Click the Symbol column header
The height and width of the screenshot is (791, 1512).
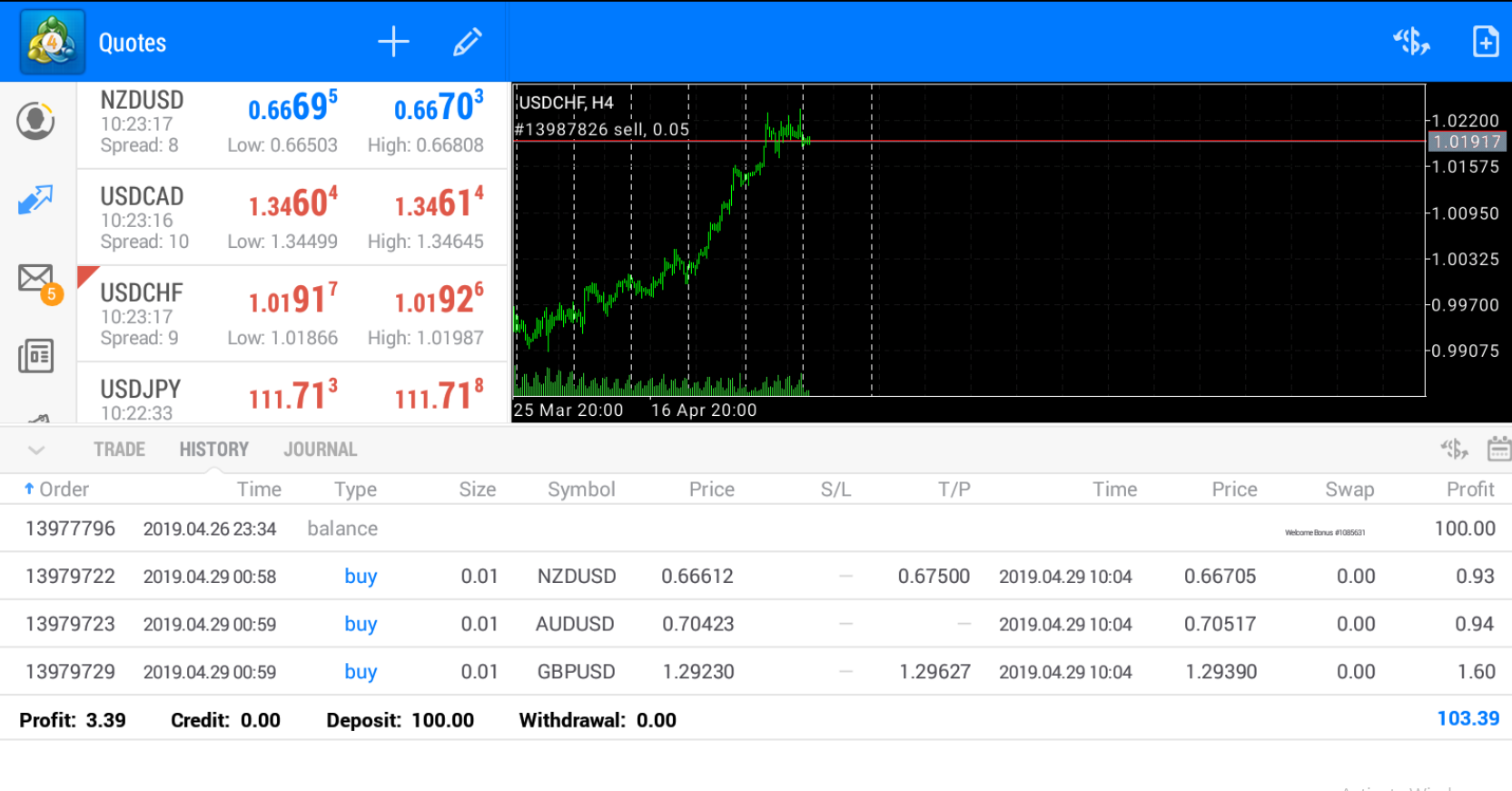(x=581, y=489)
